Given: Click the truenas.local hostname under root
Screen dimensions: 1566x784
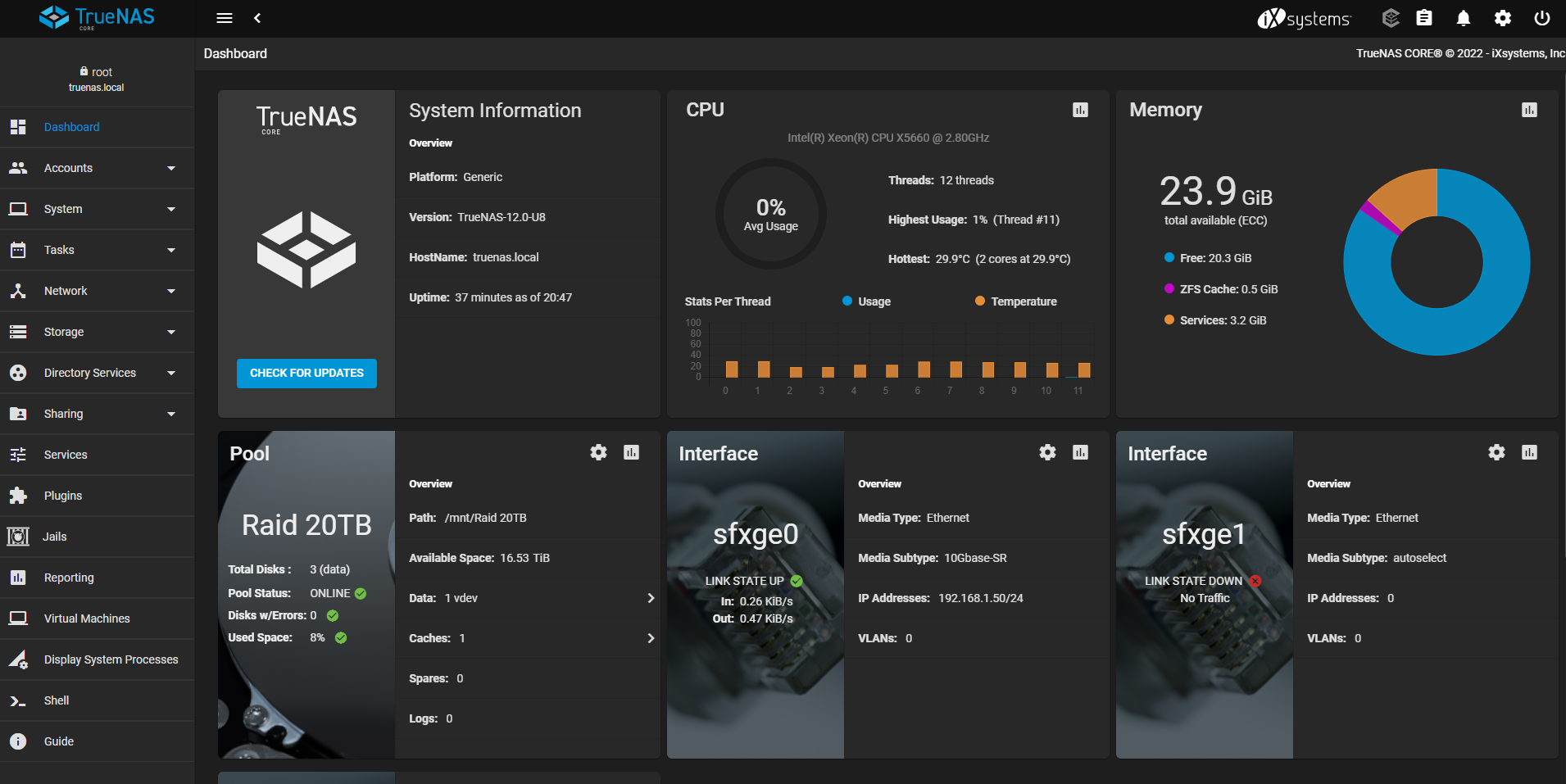Looking at the screenshot, I should 97,88.
